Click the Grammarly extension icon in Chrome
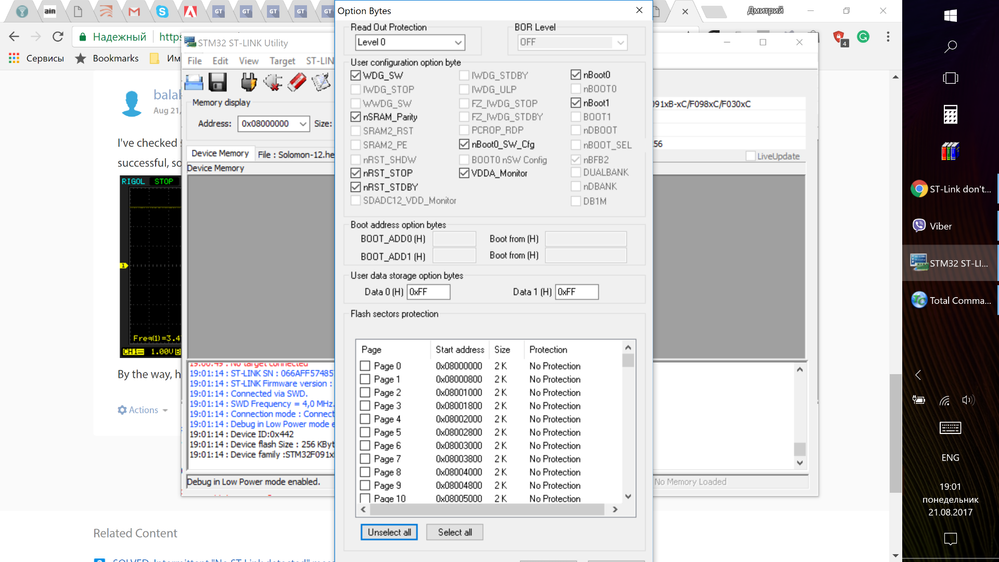Viewport: 999px width, 562px height. click(x=863, y=37)
